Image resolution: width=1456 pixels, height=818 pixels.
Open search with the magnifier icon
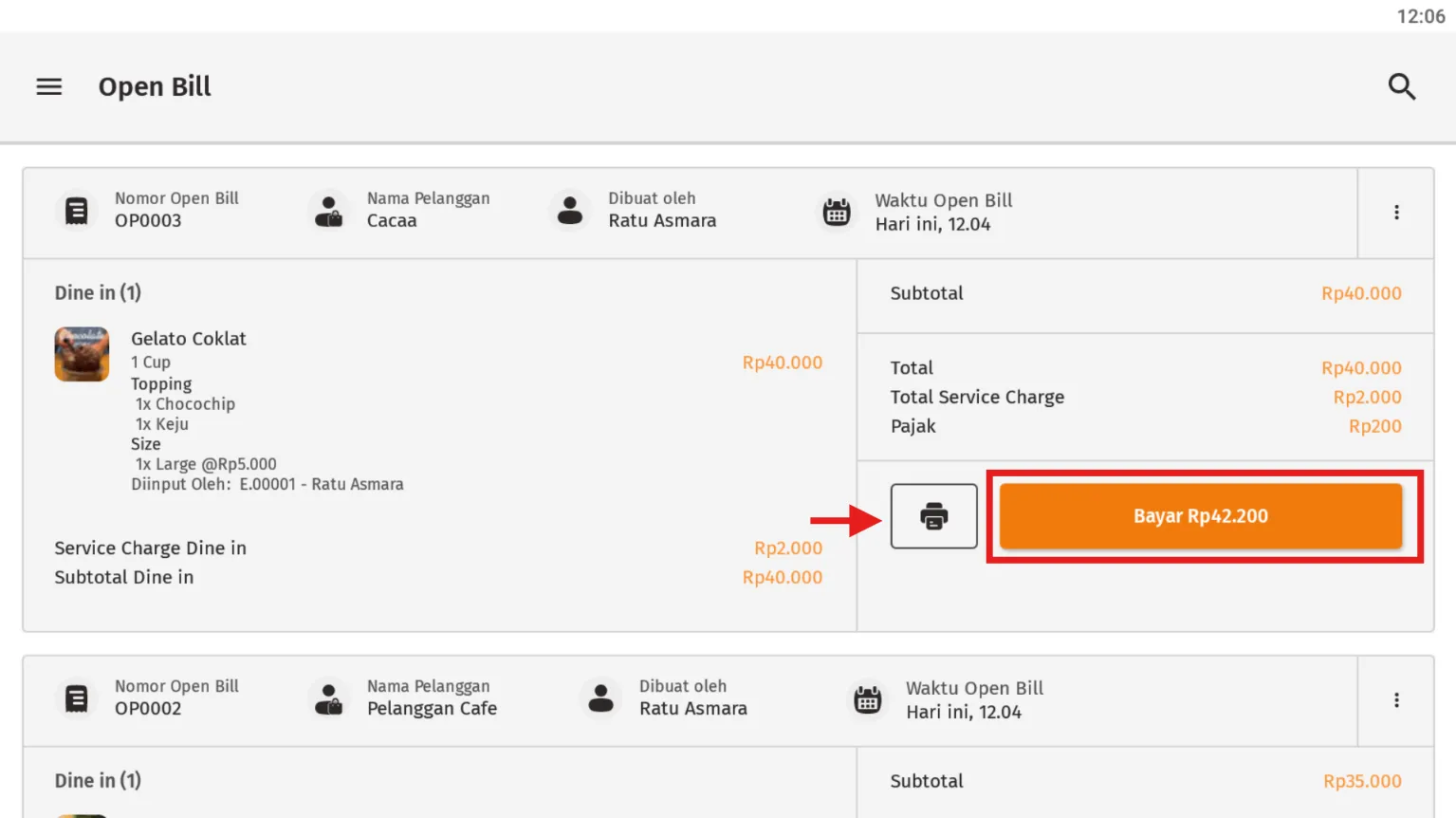point(1402,86)
